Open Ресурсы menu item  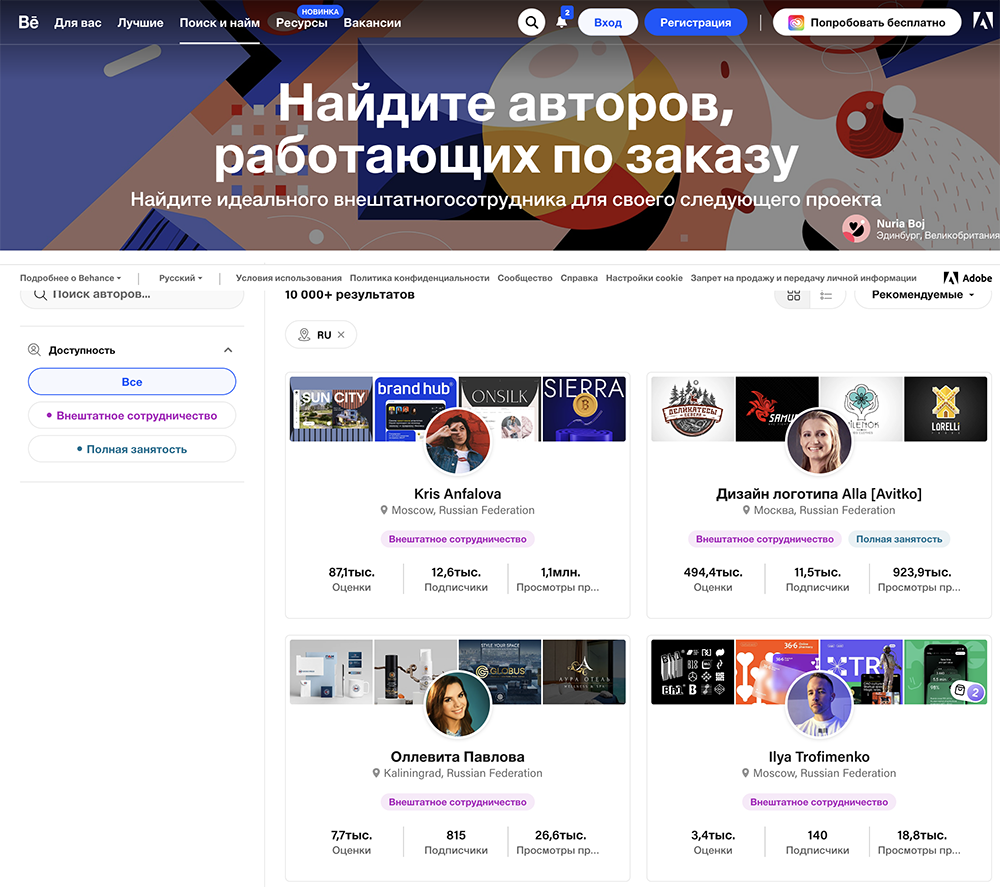coord(302,22)
